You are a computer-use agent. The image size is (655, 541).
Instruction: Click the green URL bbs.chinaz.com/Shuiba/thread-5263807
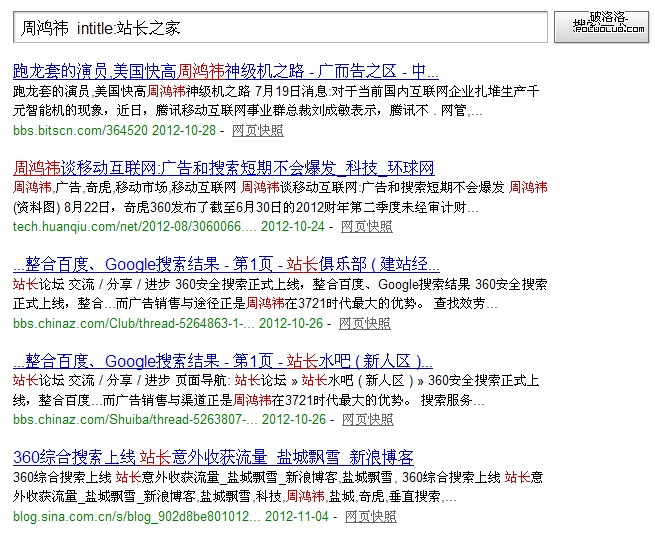click(x=128, y=420)
